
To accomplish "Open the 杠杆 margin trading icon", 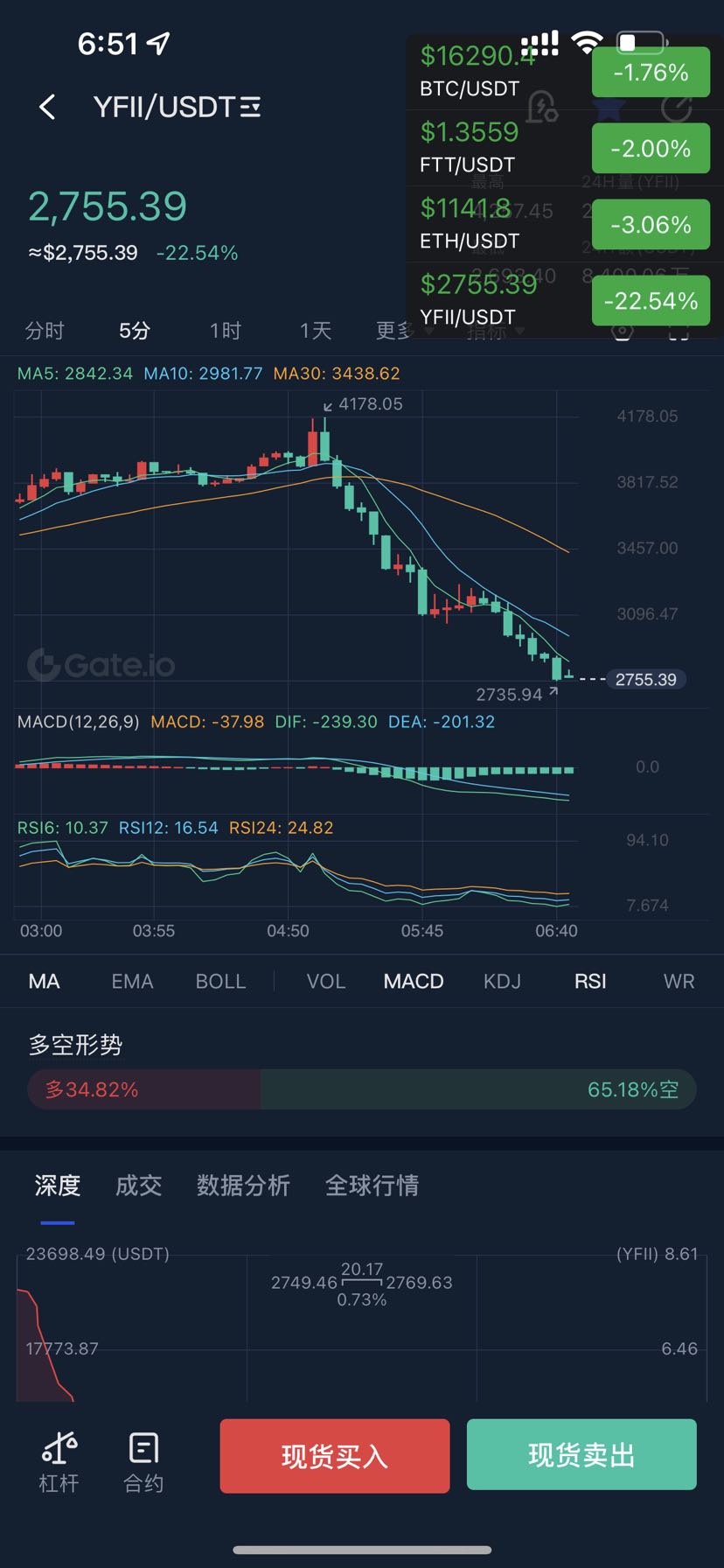I will (59, 1462).
